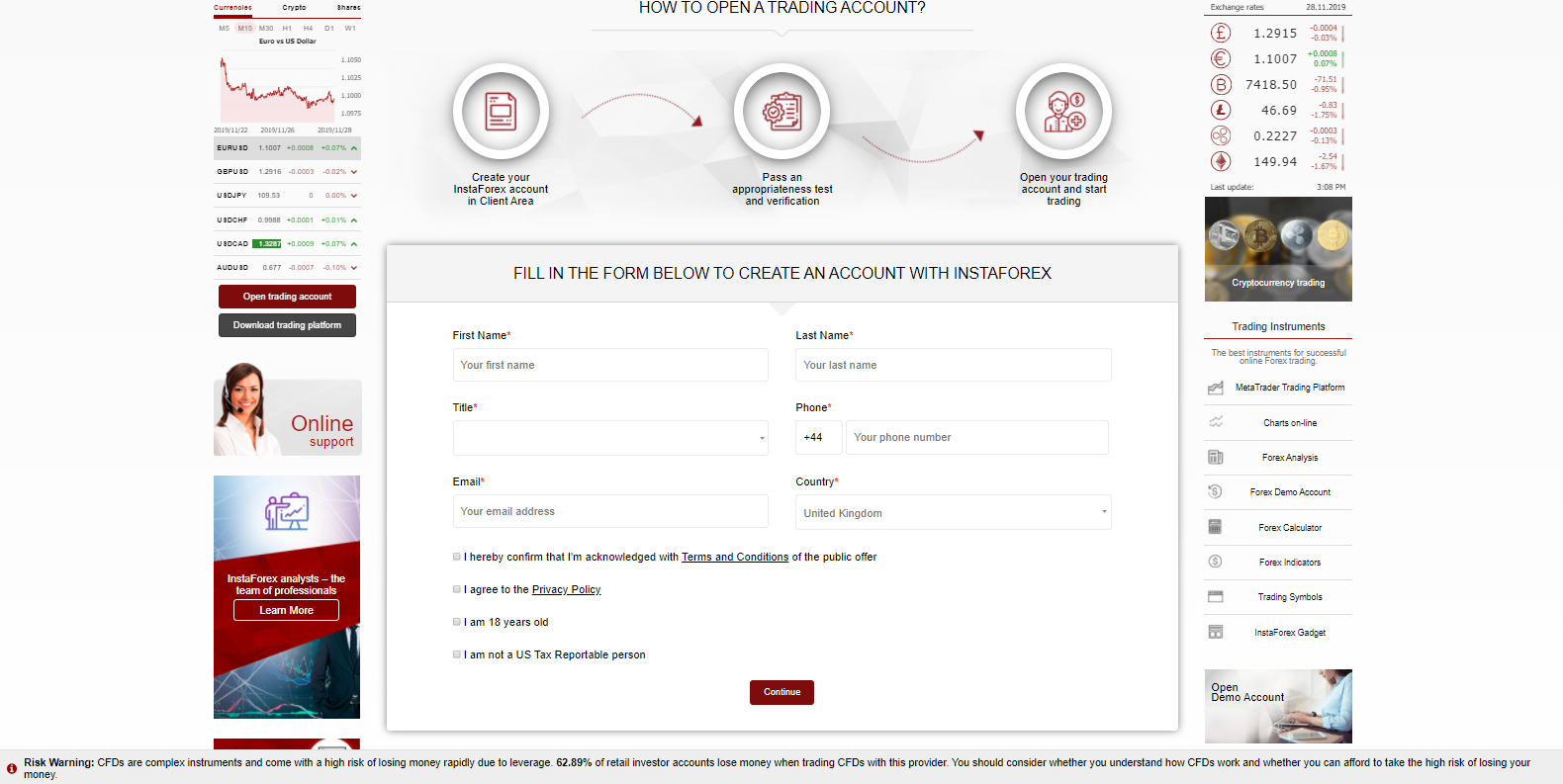The image size is (1563, 784).
Task: Click the First Name input field
Action: 610,365
